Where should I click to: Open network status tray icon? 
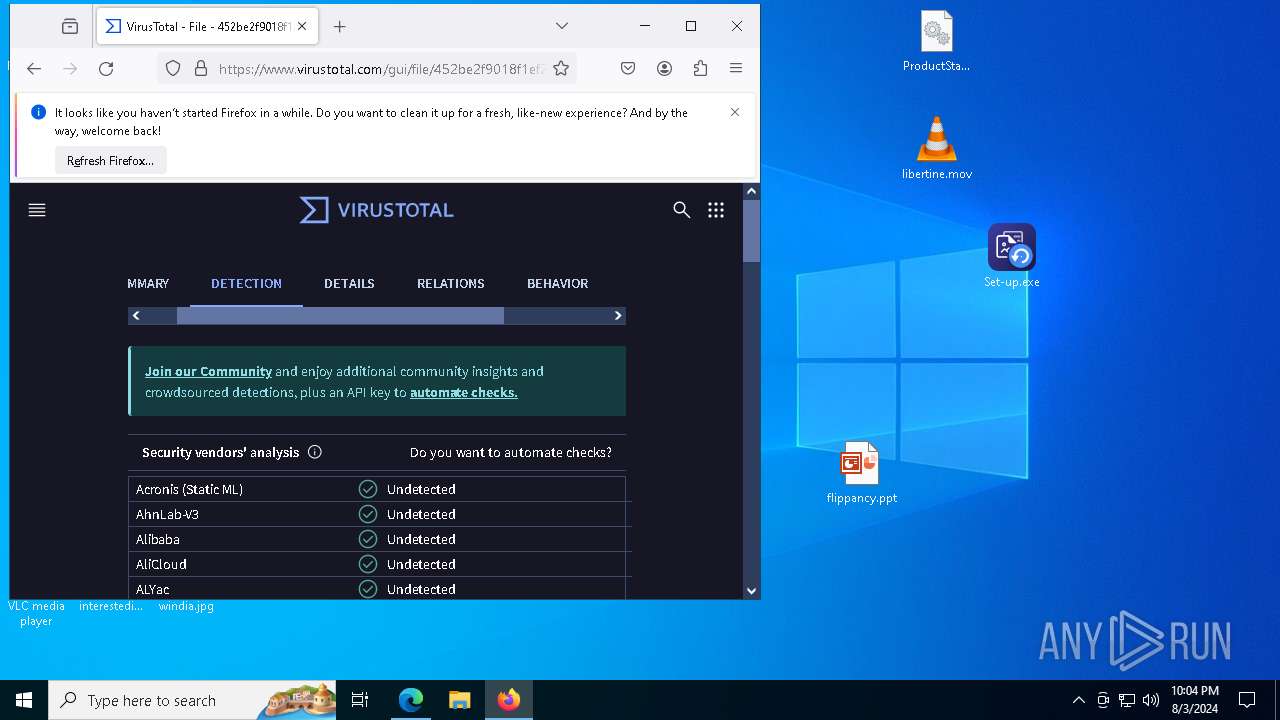click(1127, 700)
